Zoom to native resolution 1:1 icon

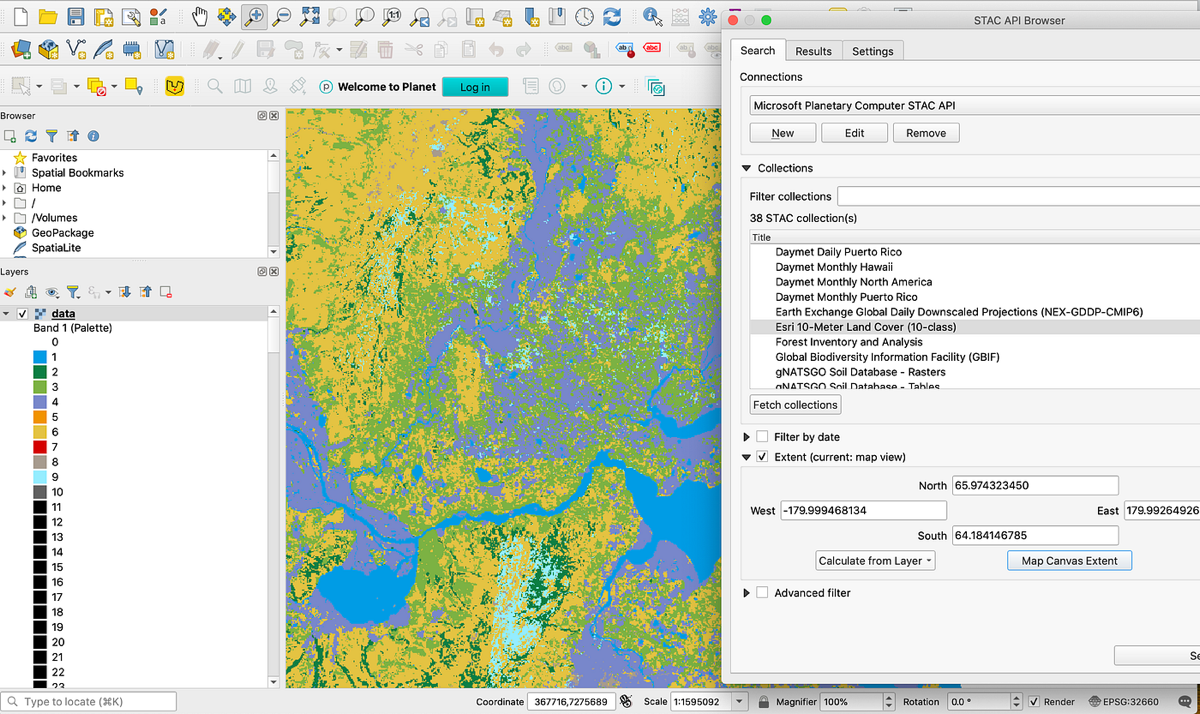click(x=392, y=17)
